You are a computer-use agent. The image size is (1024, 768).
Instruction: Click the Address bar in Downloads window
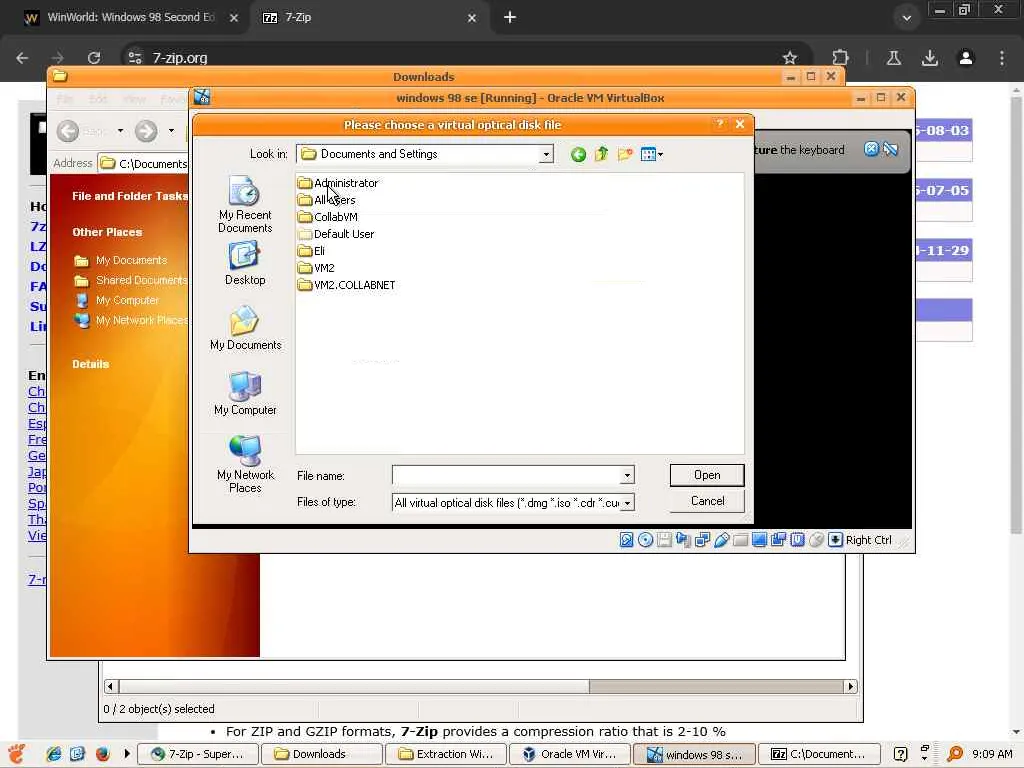(143, 163)
